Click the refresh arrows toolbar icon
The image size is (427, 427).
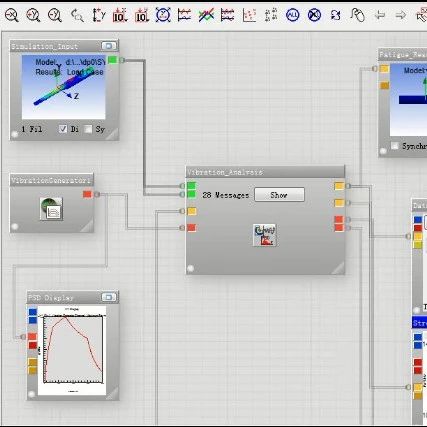pos(336,15)
